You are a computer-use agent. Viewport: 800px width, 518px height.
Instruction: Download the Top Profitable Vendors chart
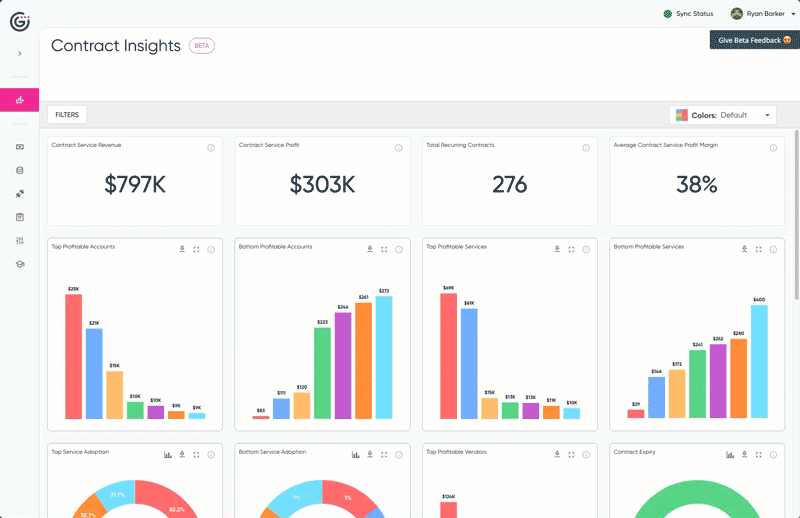pos(557,454)
